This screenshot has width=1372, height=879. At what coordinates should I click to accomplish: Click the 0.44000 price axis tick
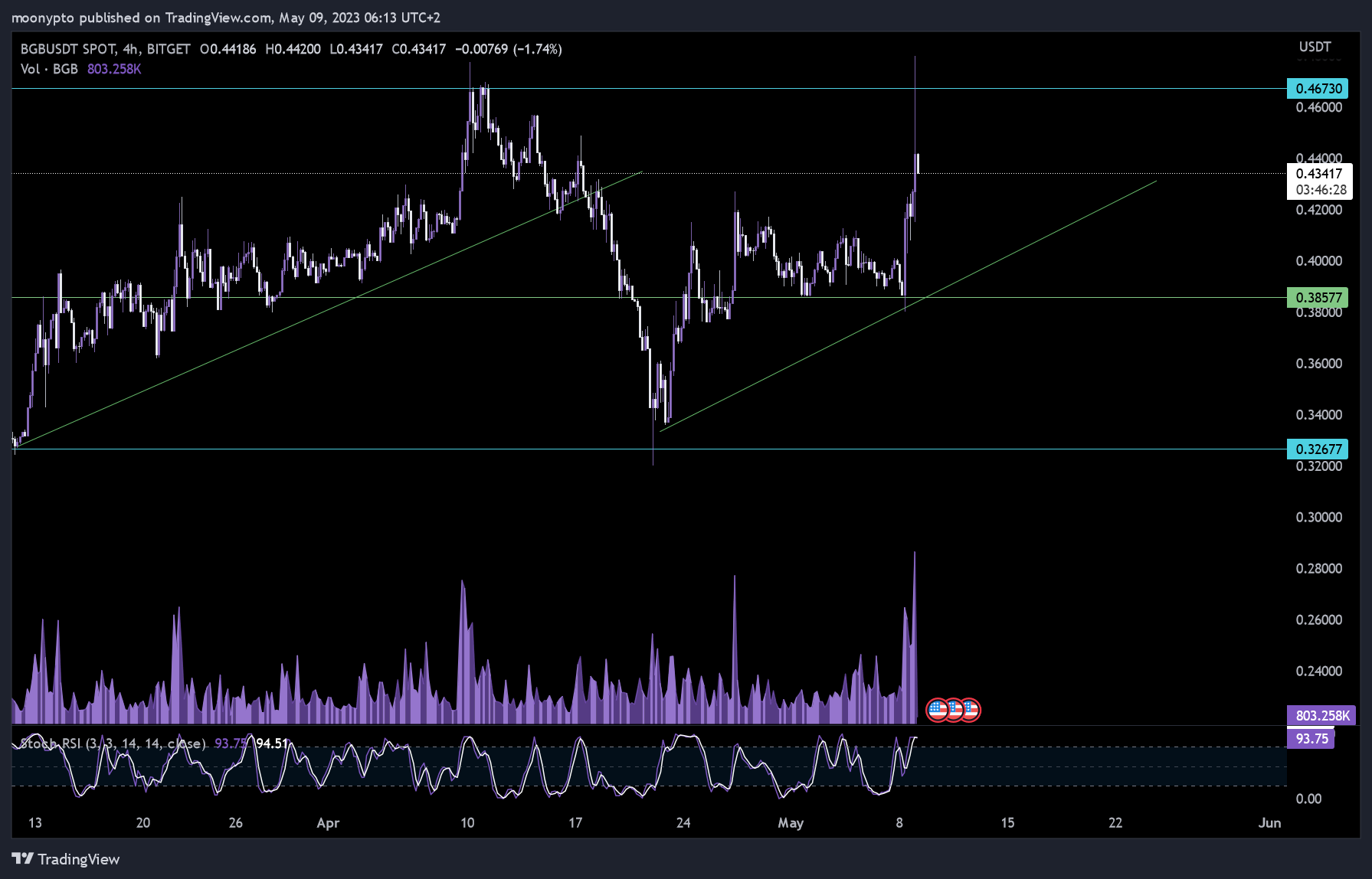point(1319,158)
